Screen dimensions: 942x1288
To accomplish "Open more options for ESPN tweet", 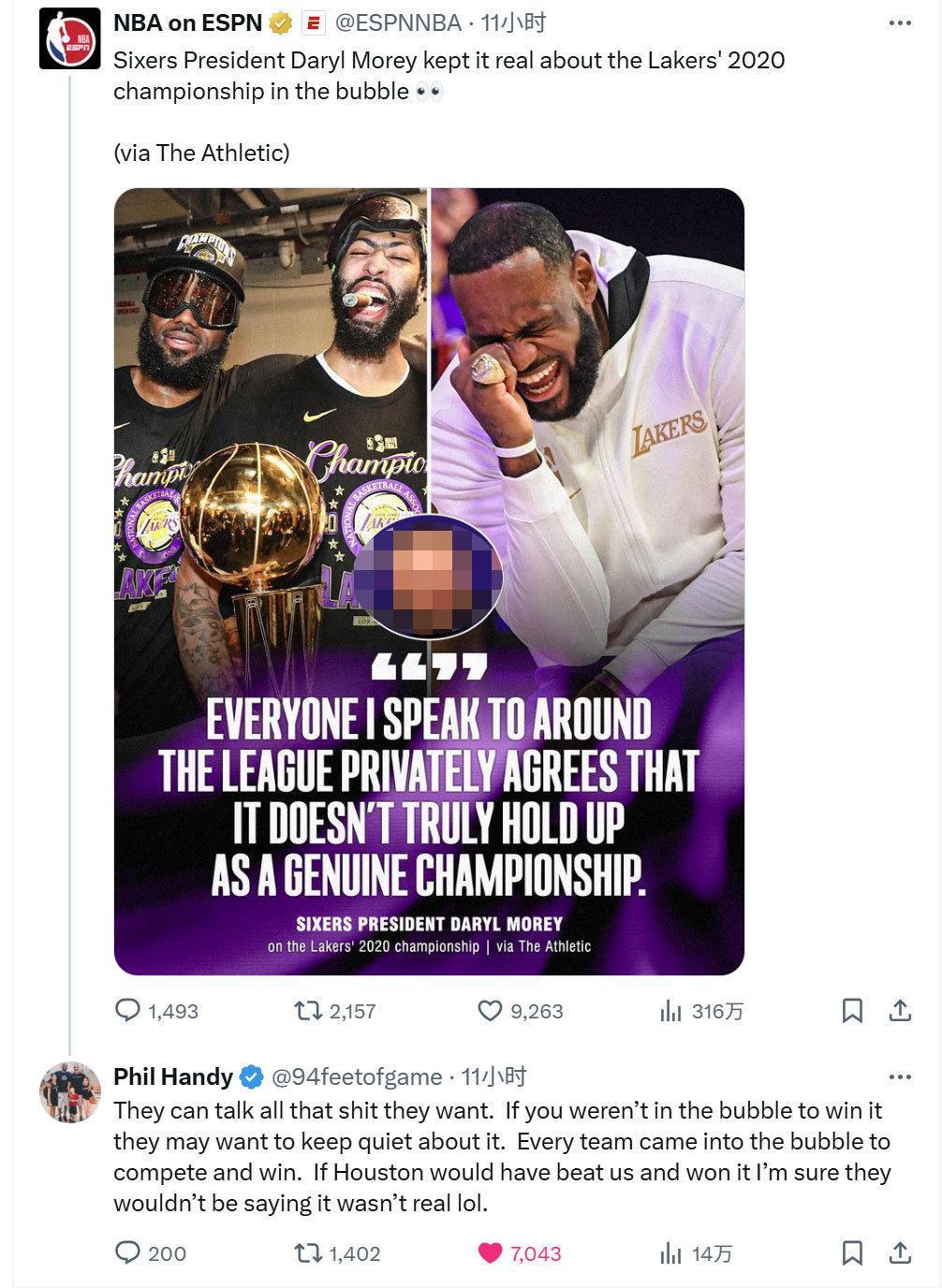I will [x=900, y=22].
